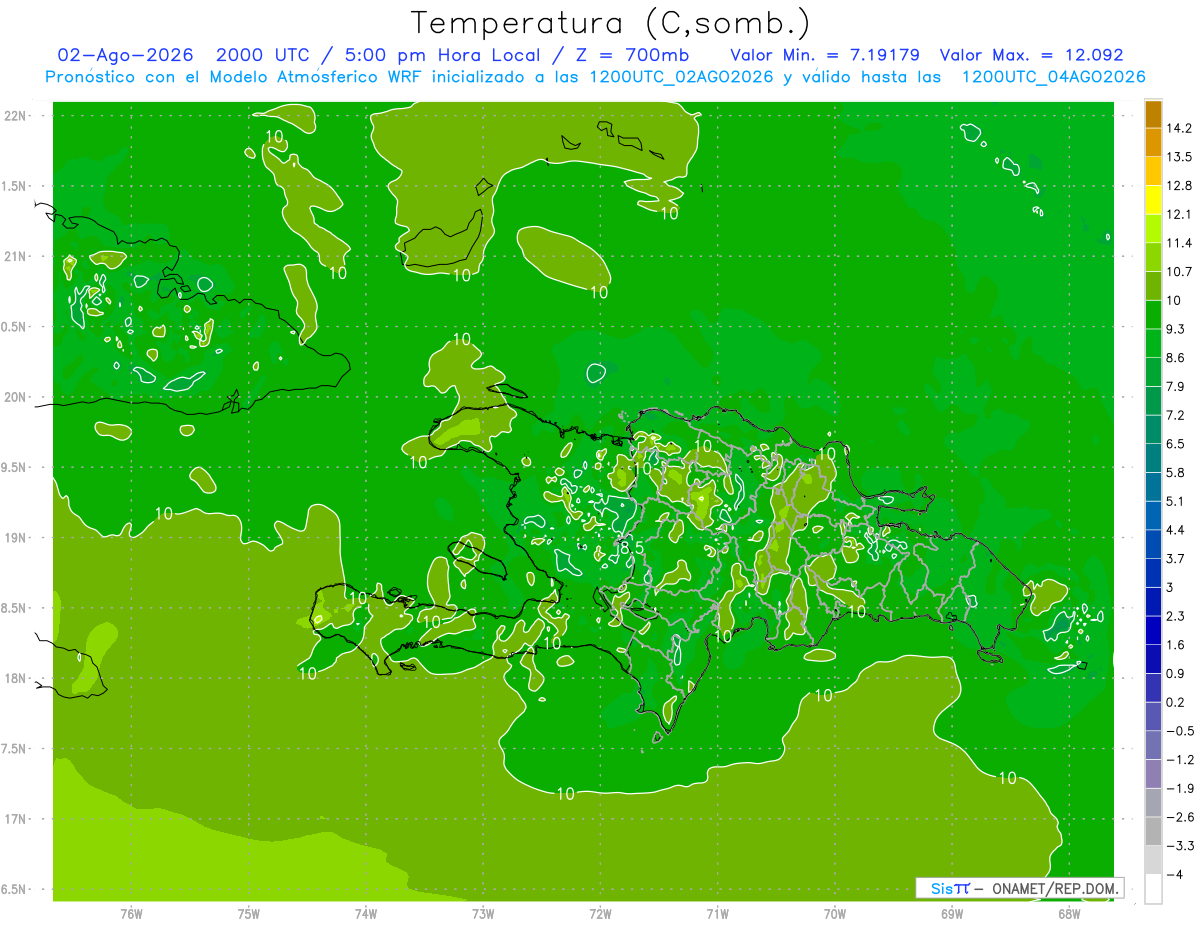The width and height of the screenshot is (1200, 927).
Task: Click the "69W" longitude tick label
Action: [952, 914]
